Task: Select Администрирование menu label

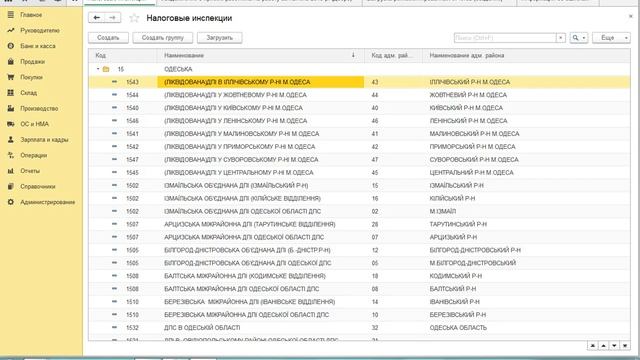Action: (48, 202)
